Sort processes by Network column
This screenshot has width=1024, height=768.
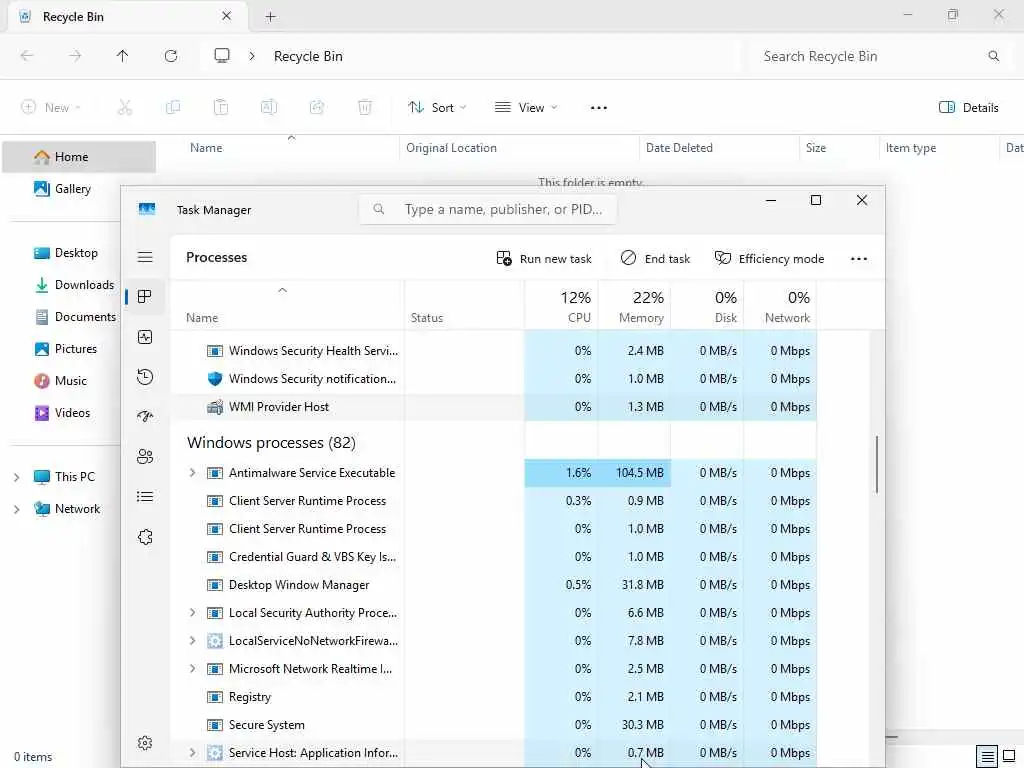click(x=780, y=307)
